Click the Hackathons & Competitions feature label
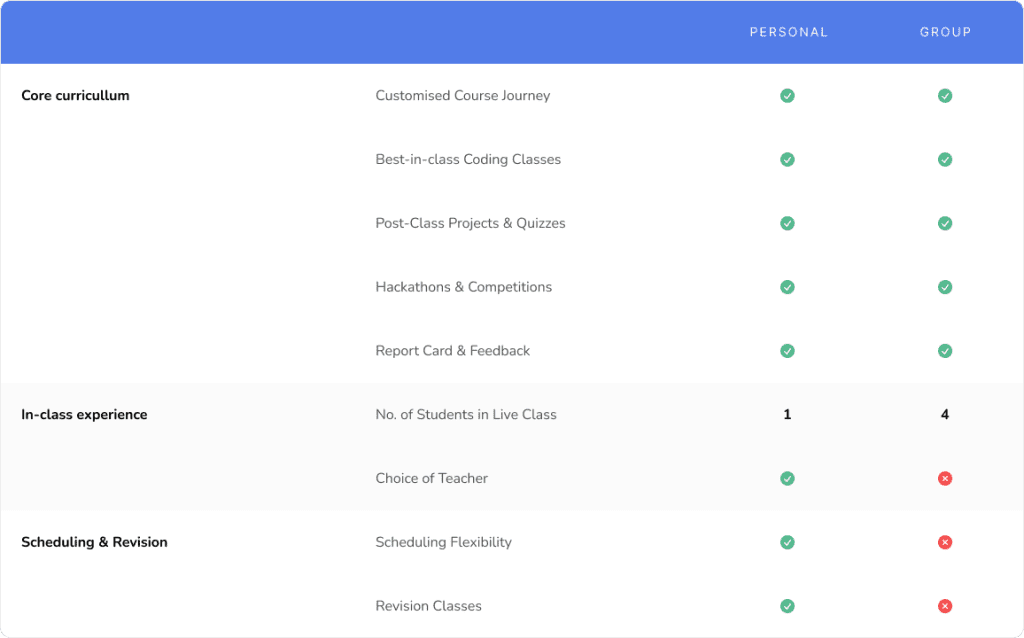The height and width of the screenshot is (638, 1024). pos(463,287)
